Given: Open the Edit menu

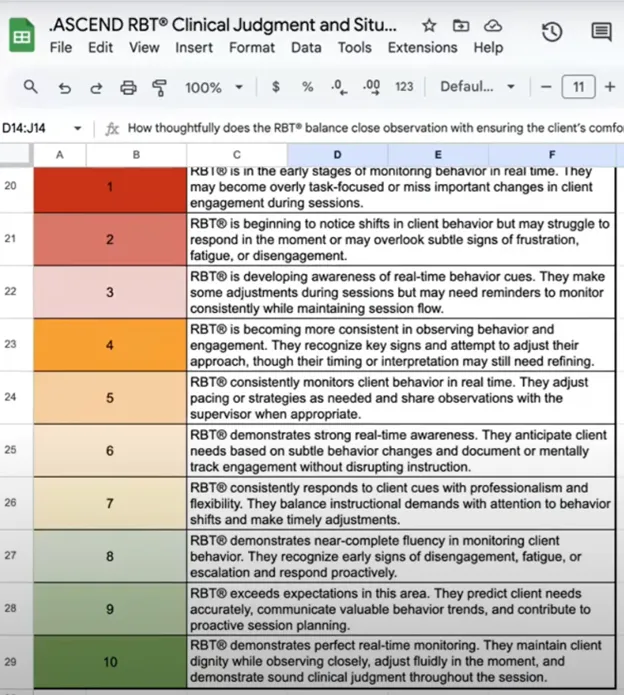Looking at the screenshot, I should (100, 47).
